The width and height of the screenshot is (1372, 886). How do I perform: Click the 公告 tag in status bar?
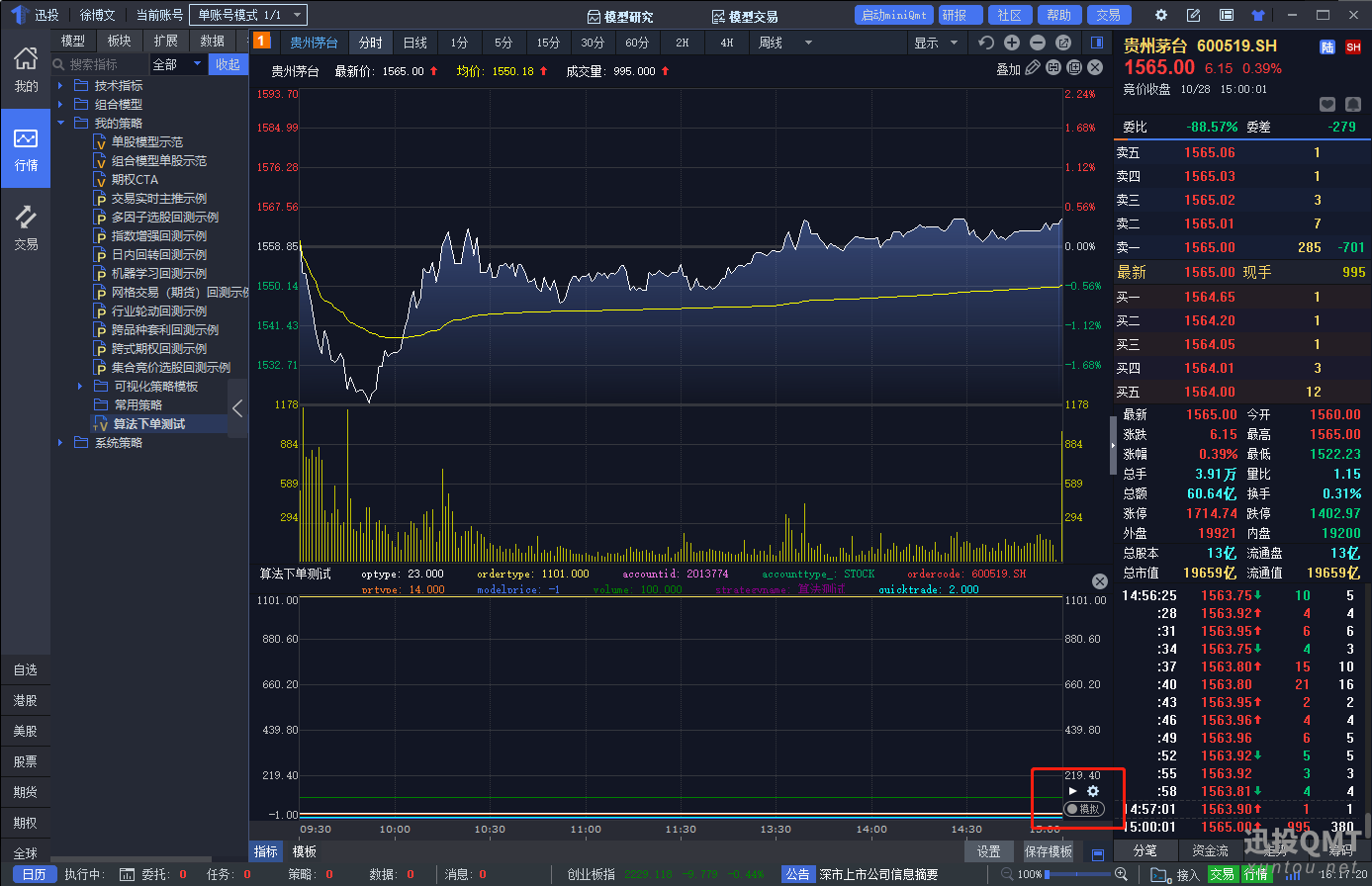797,874
